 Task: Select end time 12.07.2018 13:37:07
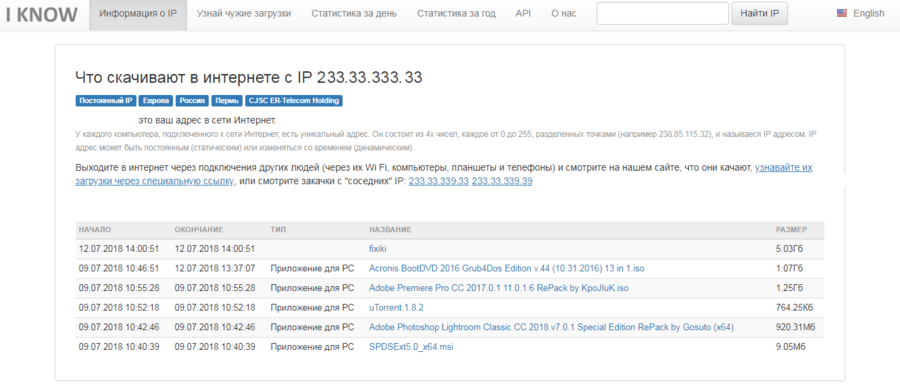point(215,269)
